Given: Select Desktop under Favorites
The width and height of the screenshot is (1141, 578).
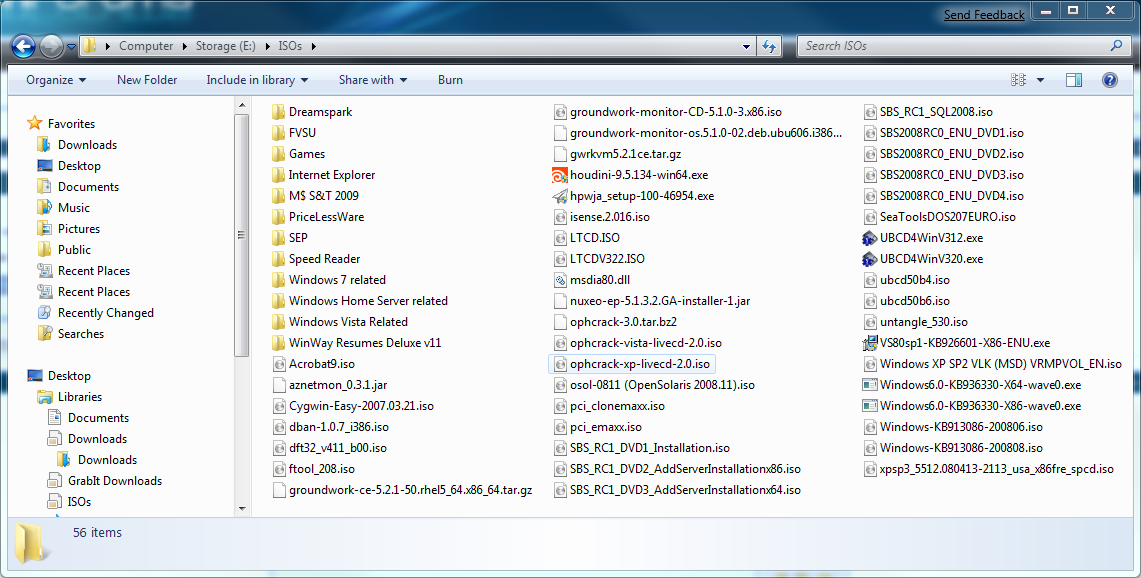Looking at the screenshot, I should point(79,166).
